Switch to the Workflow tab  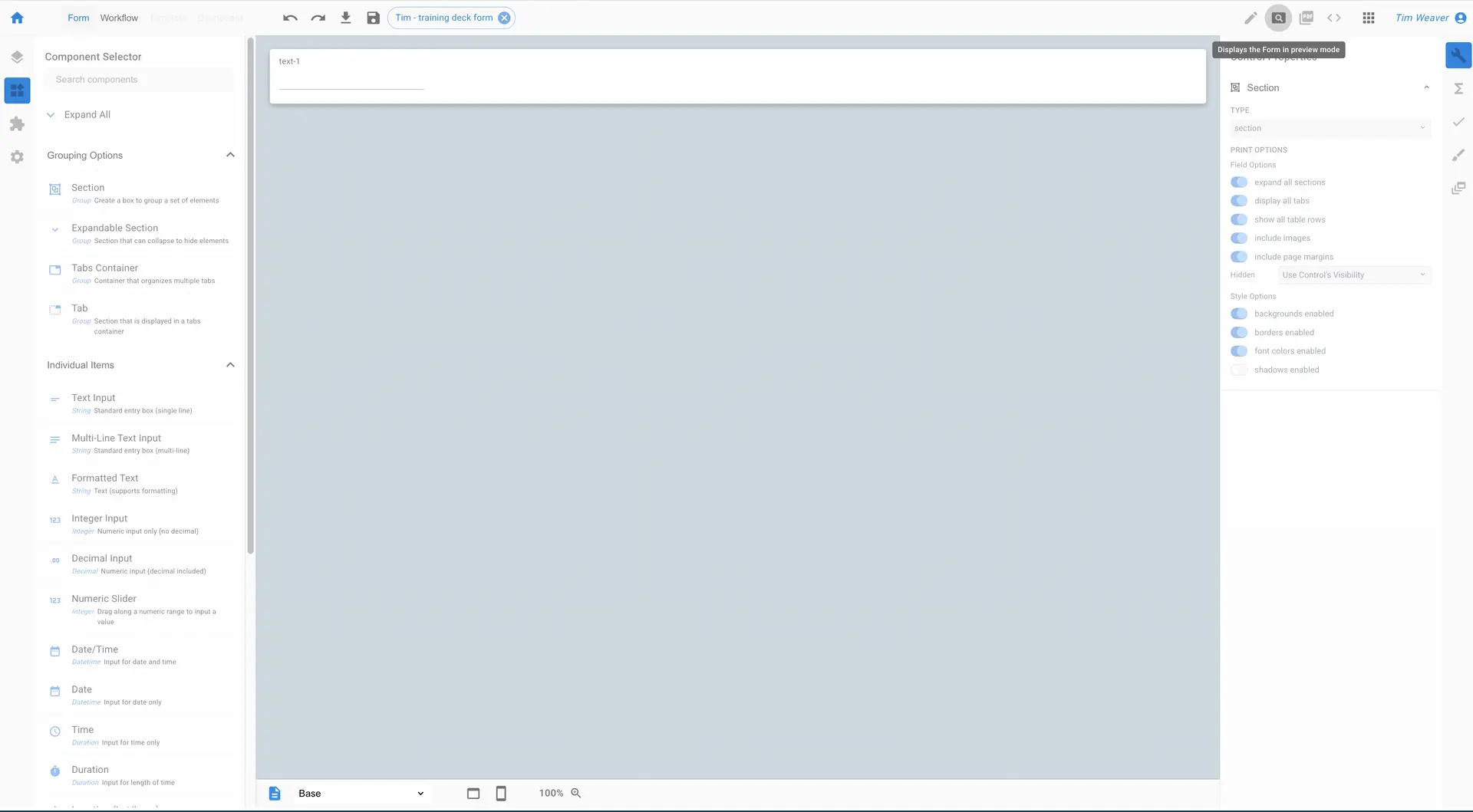(119, 18)
